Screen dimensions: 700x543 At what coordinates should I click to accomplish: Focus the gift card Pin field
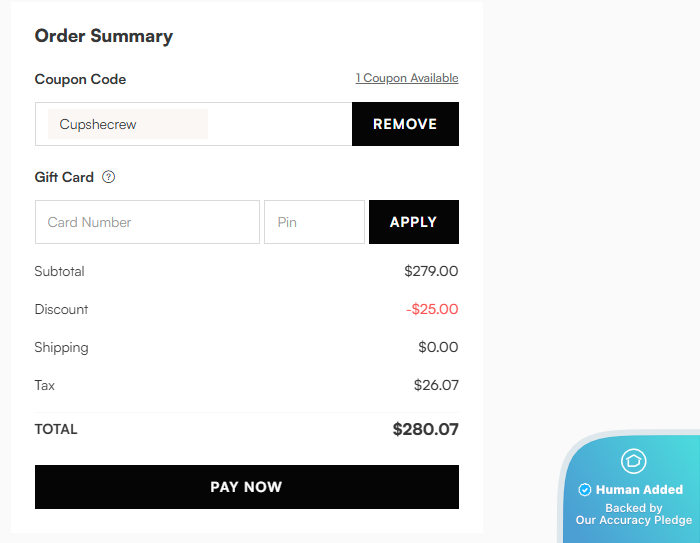pos(314,222)
